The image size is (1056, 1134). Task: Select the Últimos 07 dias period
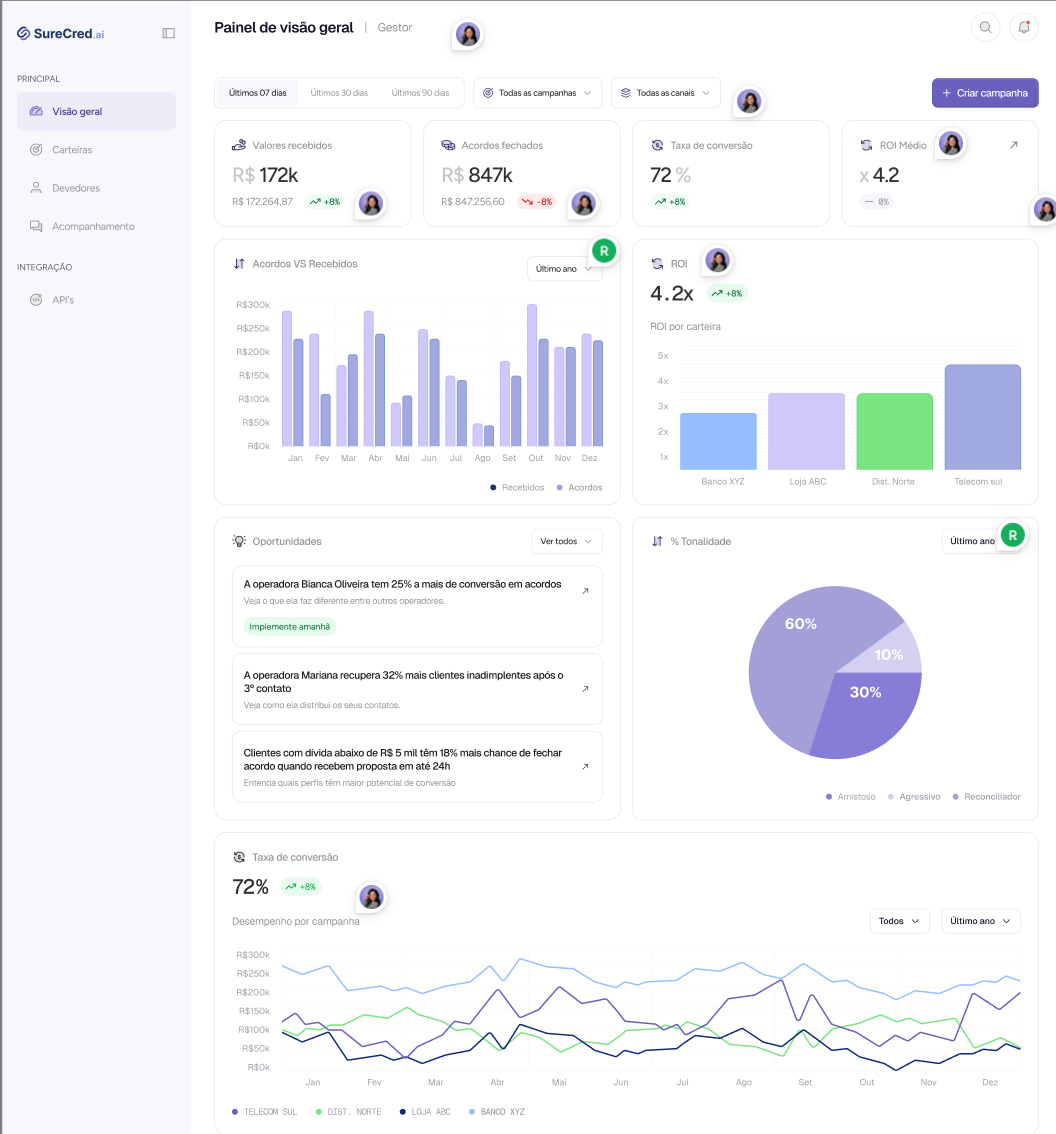(257, 93)
